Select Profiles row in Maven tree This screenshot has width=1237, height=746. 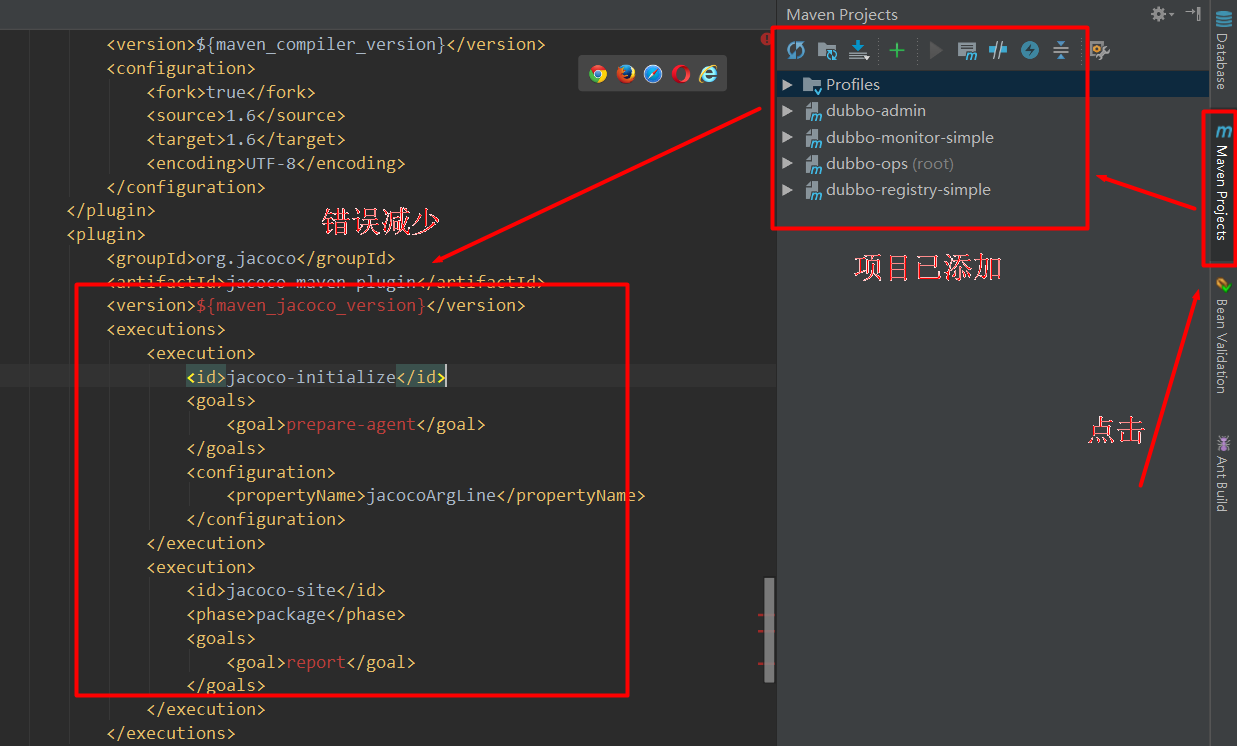click(x=993, y=85)
